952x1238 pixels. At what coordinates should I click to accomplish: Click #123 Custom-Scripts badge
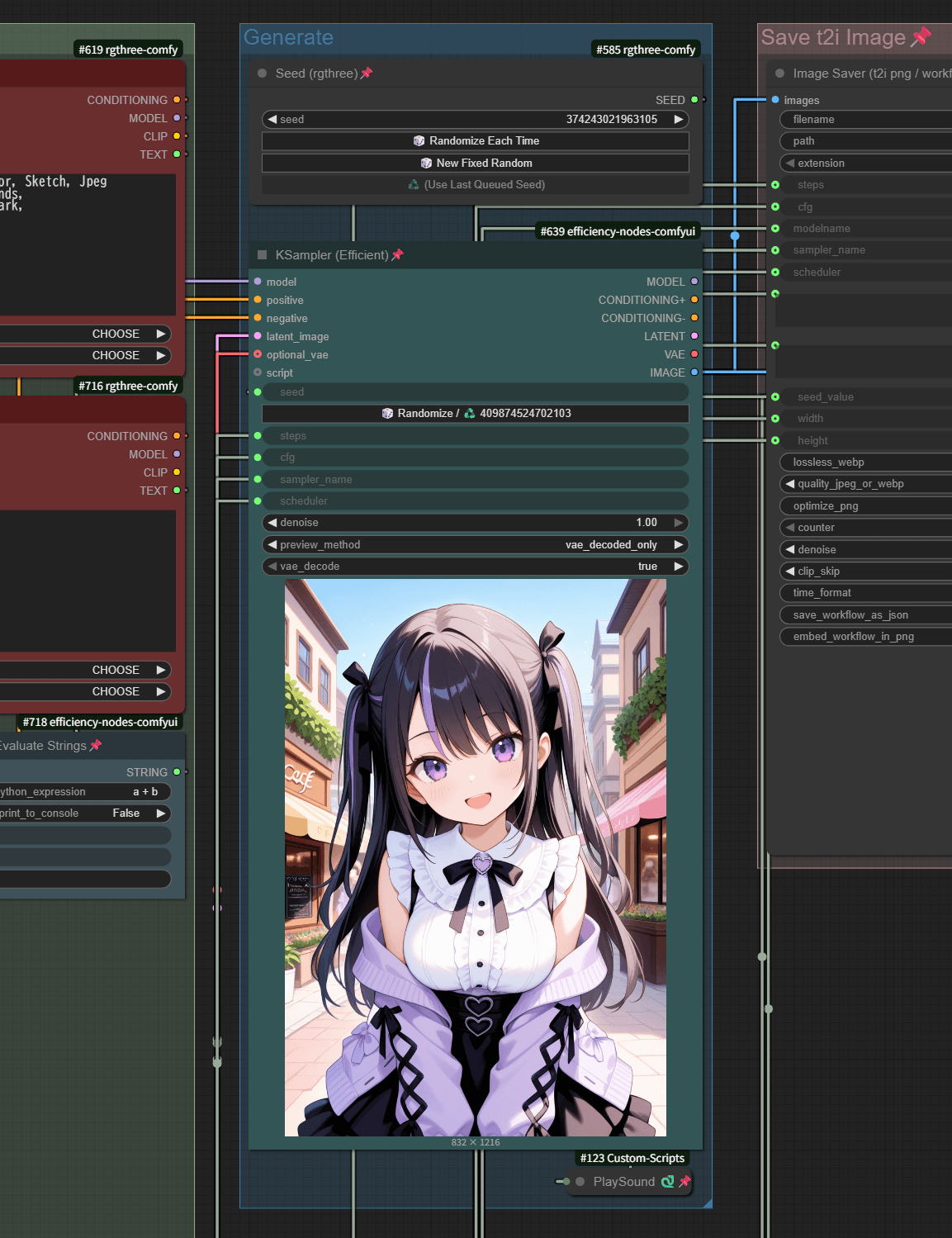[x=632, y=1158]
